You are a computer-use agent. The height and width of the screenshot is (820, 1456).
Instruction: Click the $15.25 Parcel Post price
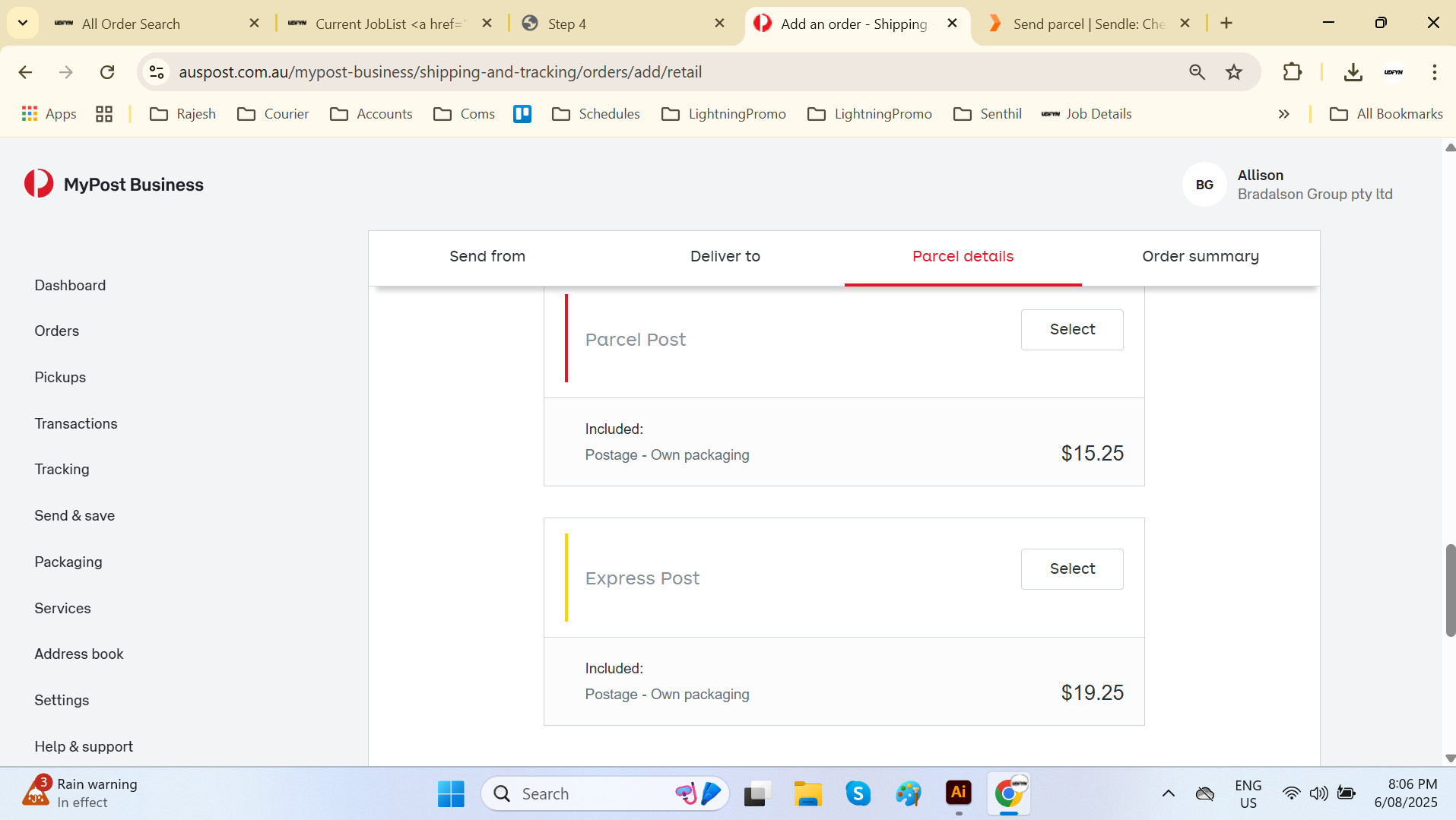click(x=1092, y=454)
